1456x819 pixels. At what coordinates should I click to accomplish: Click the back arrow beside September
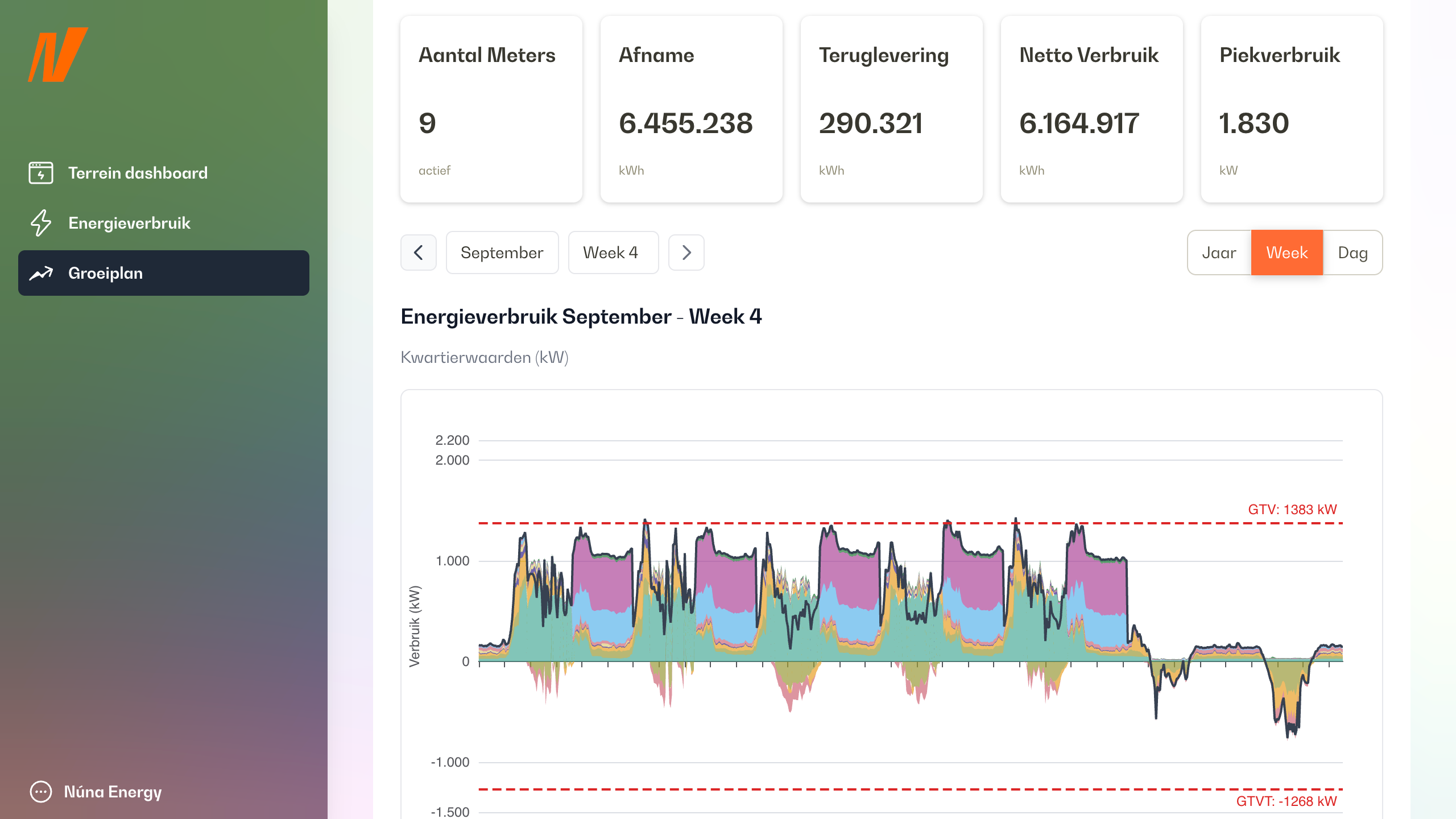coord(418,252)
